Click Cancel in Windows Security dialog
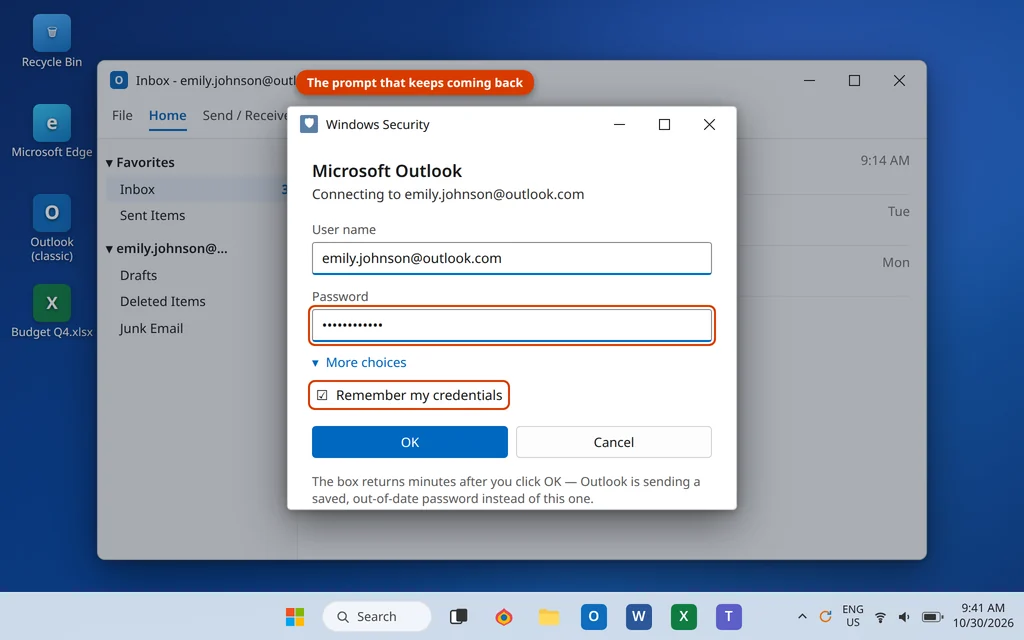Screen dimensions: 1024x640 pos(613,442)
